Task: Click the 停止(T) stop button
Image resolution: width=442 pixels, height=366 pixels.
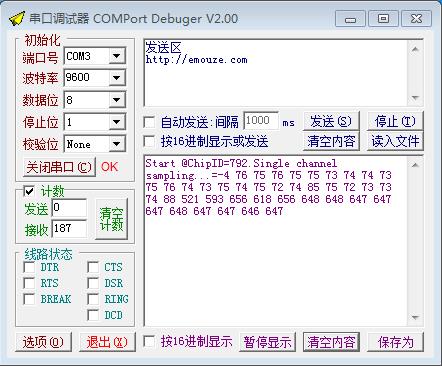Action: click(395, 121)
